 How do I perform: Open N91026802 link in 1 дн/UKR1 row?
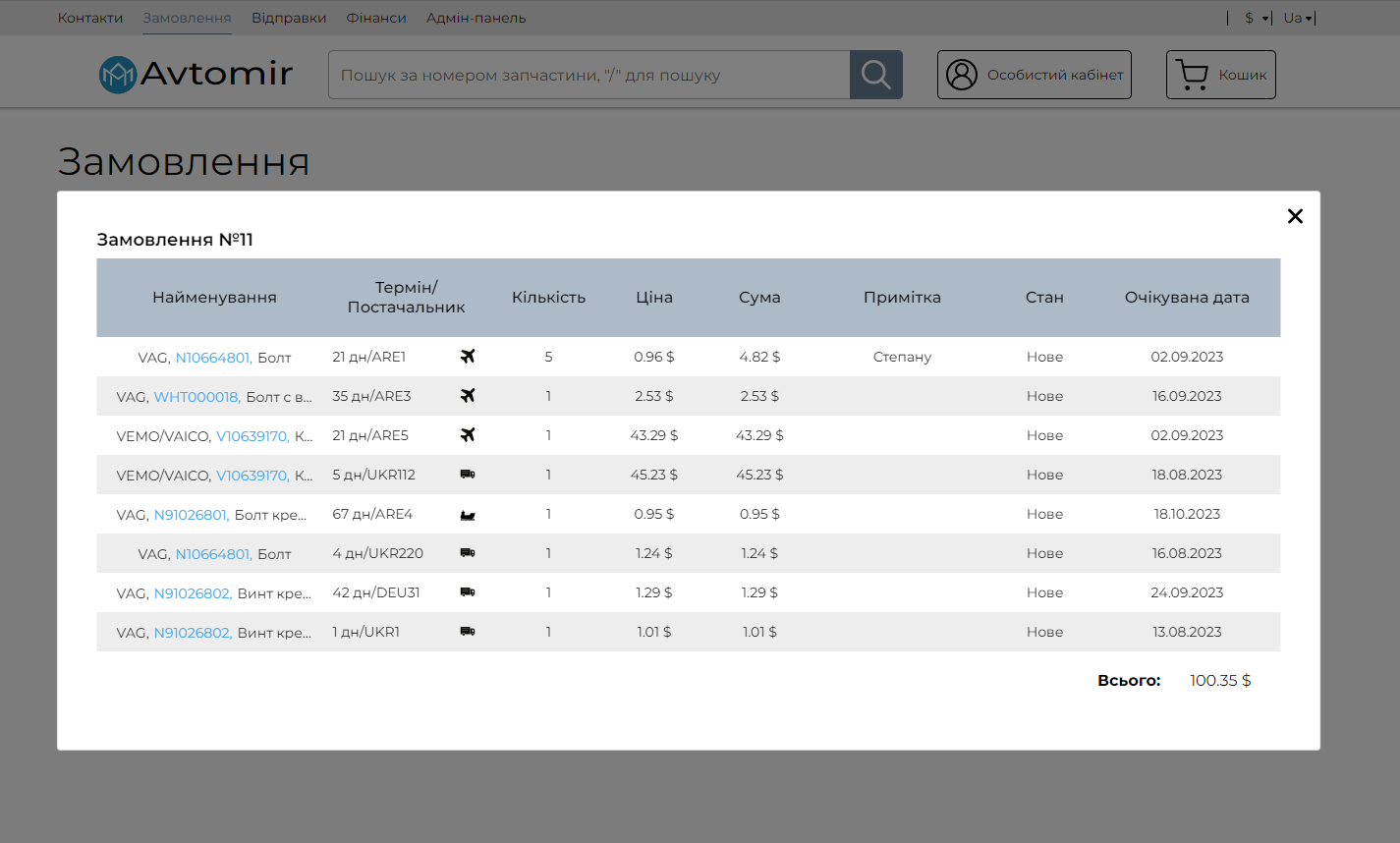tap(193, 633)
